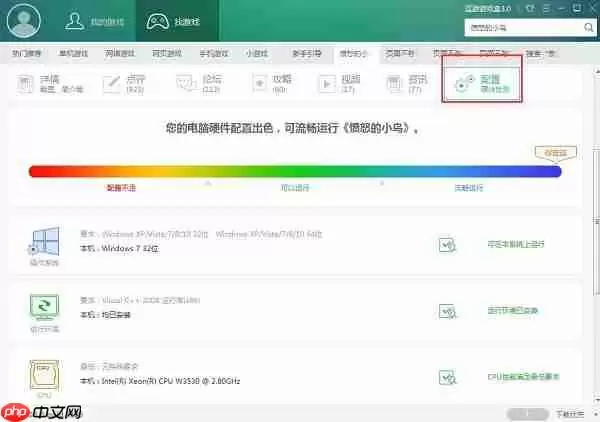Select the 网络游戏 category tab
The image size is (600, 422).
pyautogui.click(x=120, y=54)
